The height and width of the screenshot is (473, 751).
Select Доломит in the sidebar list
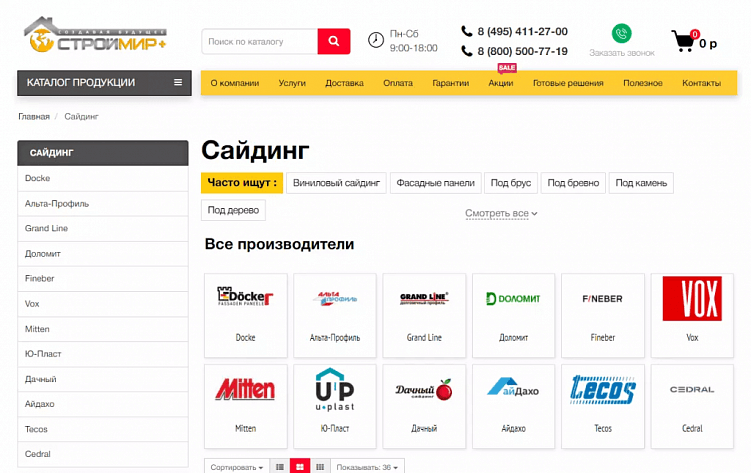pyautogui.click(x=103, y=254)
